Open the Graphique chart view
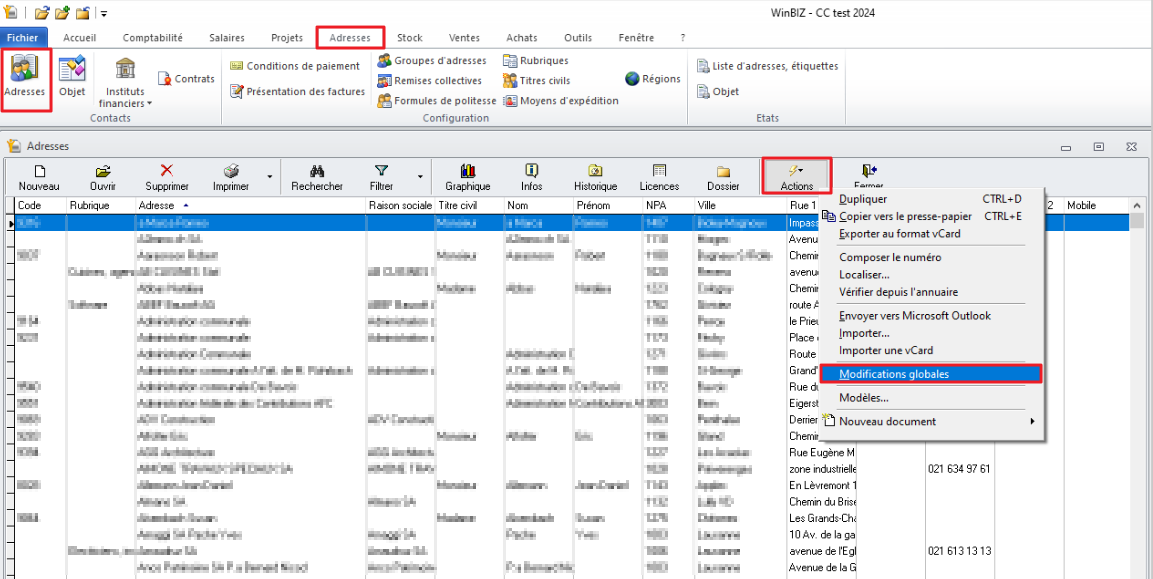This screenshot has width=1153, height=579. click(468, 177)
